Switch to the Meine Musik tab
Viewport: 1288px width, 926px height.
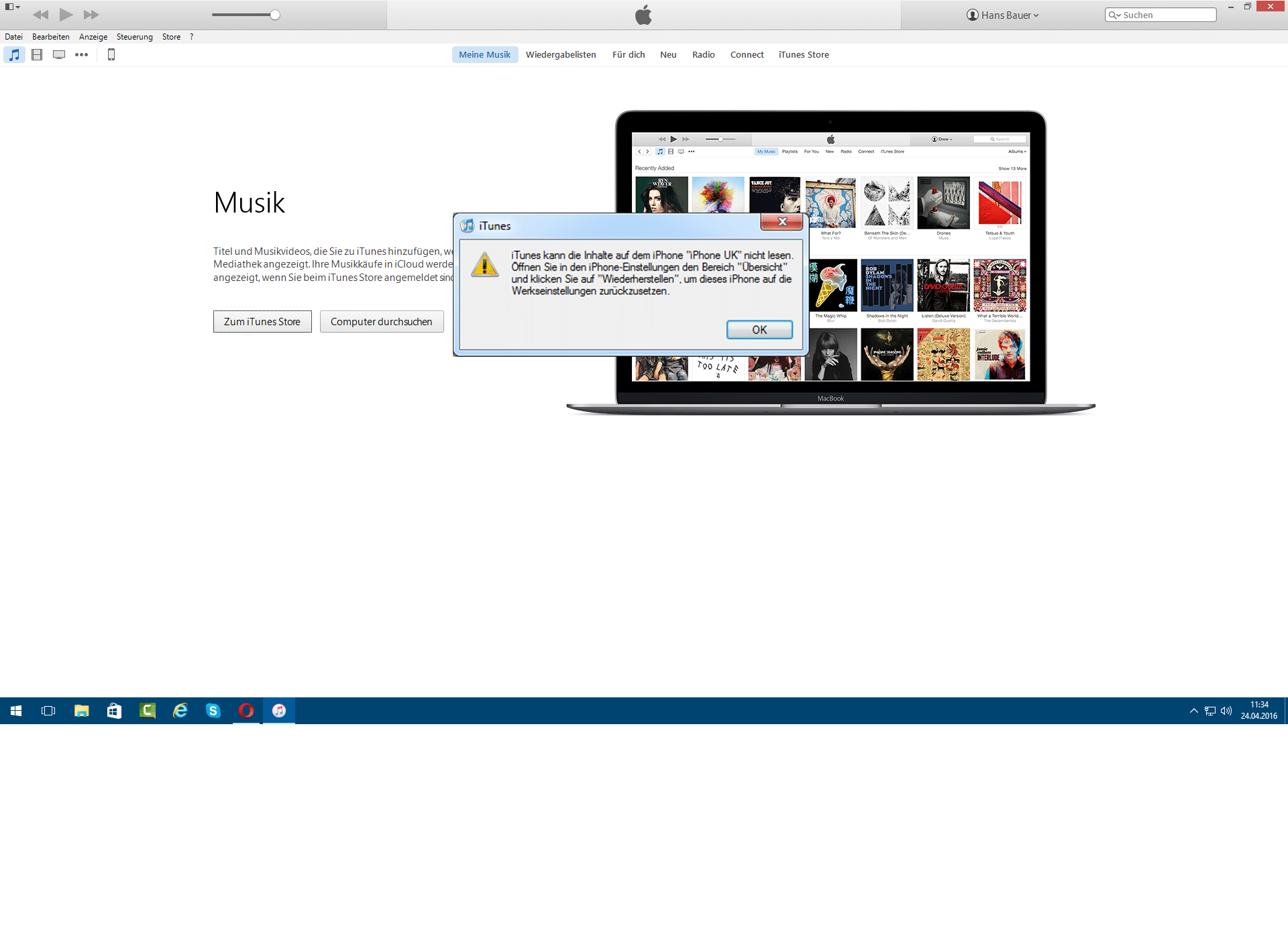(485, 55)
